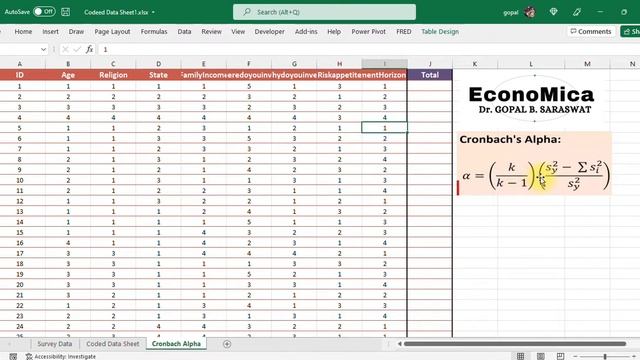
Task: Open the Formulas tab
Action: pos(154,31)
